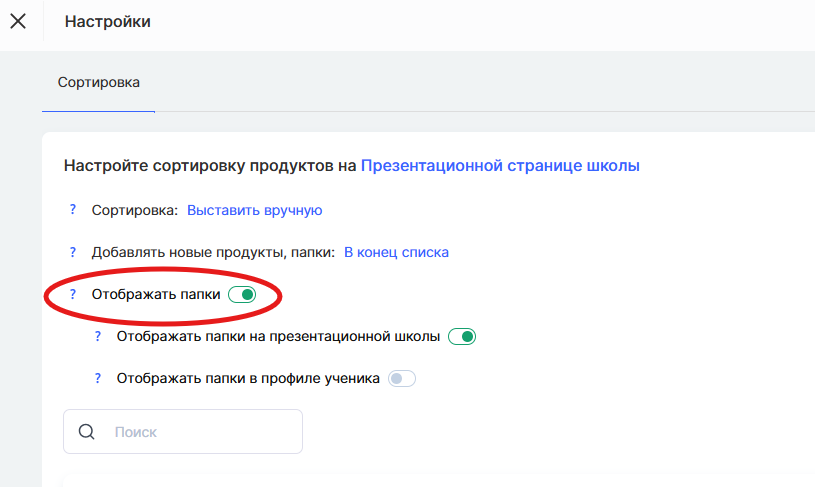Open the Презентационной странице школы link

pos(500,166)
